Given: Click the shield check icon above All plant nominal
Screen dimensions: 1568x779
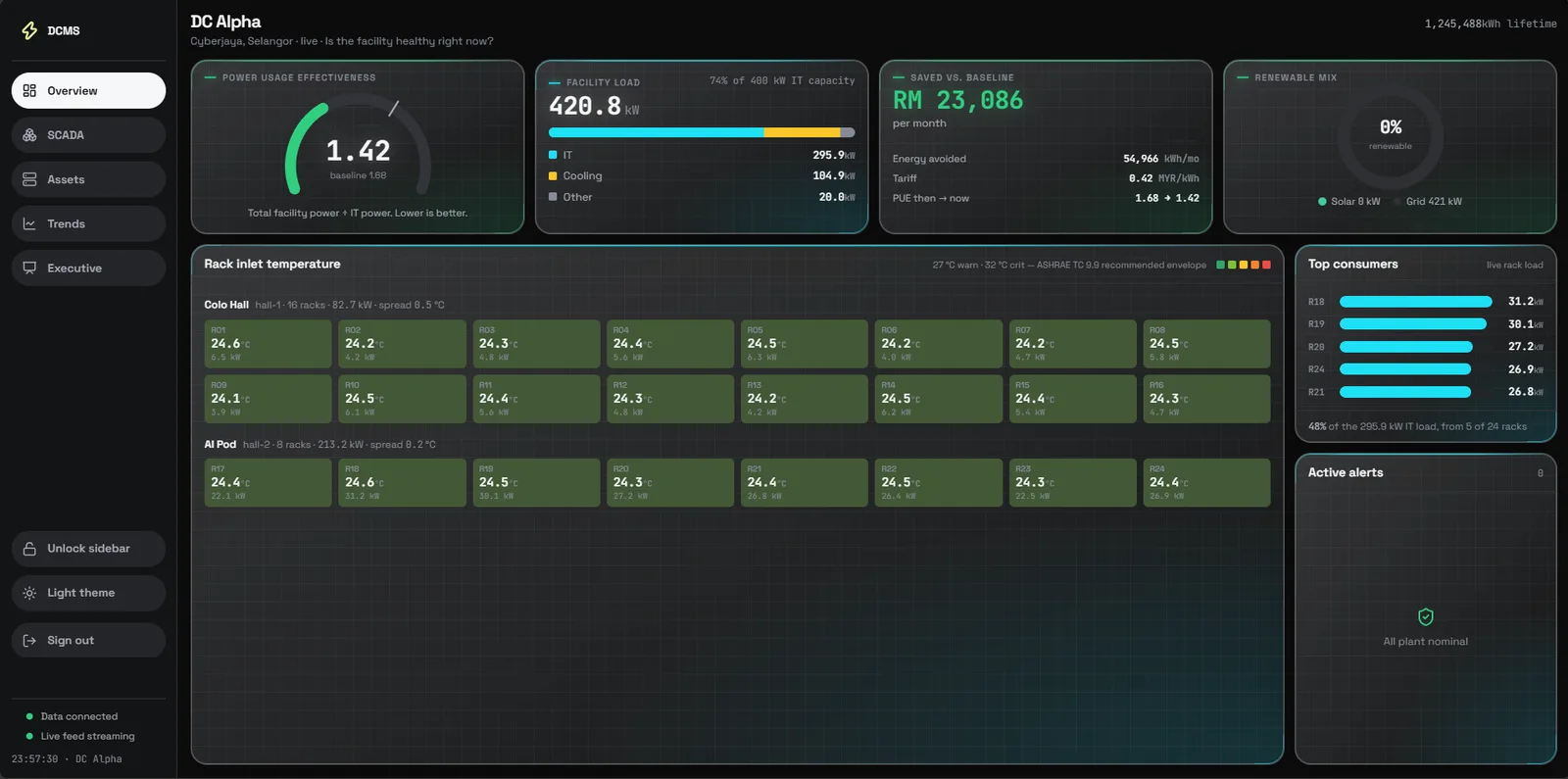Looking at the screenshot, I should point(1426,616).
